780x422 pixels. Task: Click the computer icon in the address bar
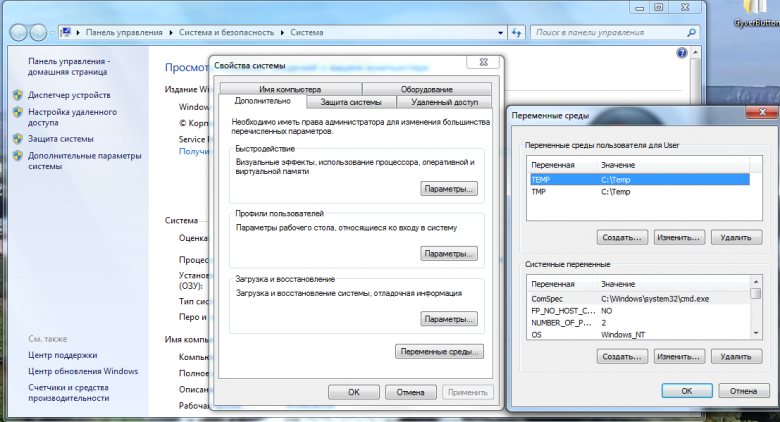pos(65,32)
